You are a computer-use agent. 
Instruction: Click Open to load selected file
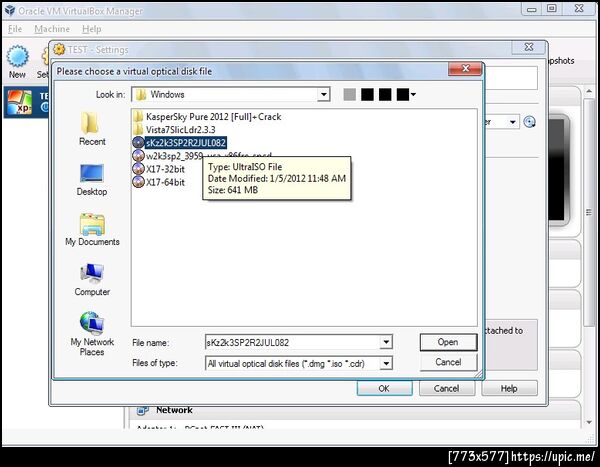pyautogui.click(x=448, y=342)
